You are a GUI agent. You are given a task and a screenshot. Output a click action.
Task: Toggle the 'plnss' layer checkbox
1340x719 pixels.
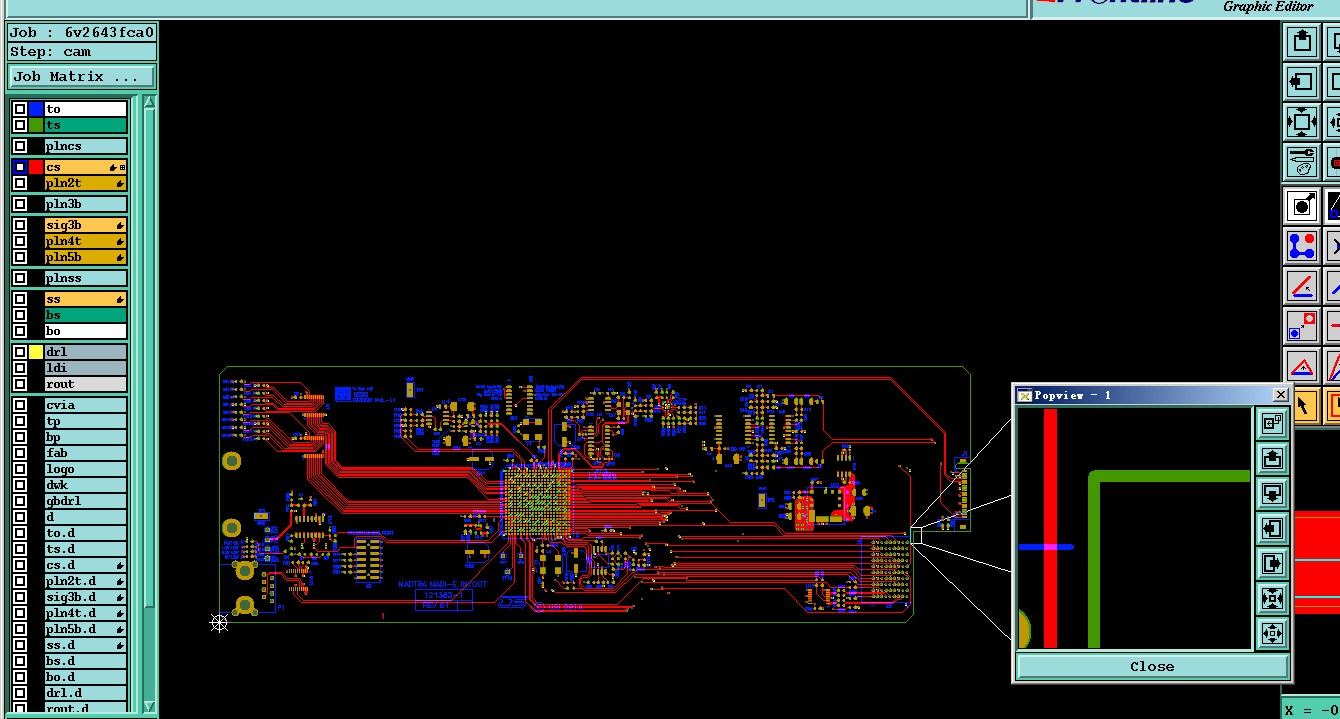(20, 278)
